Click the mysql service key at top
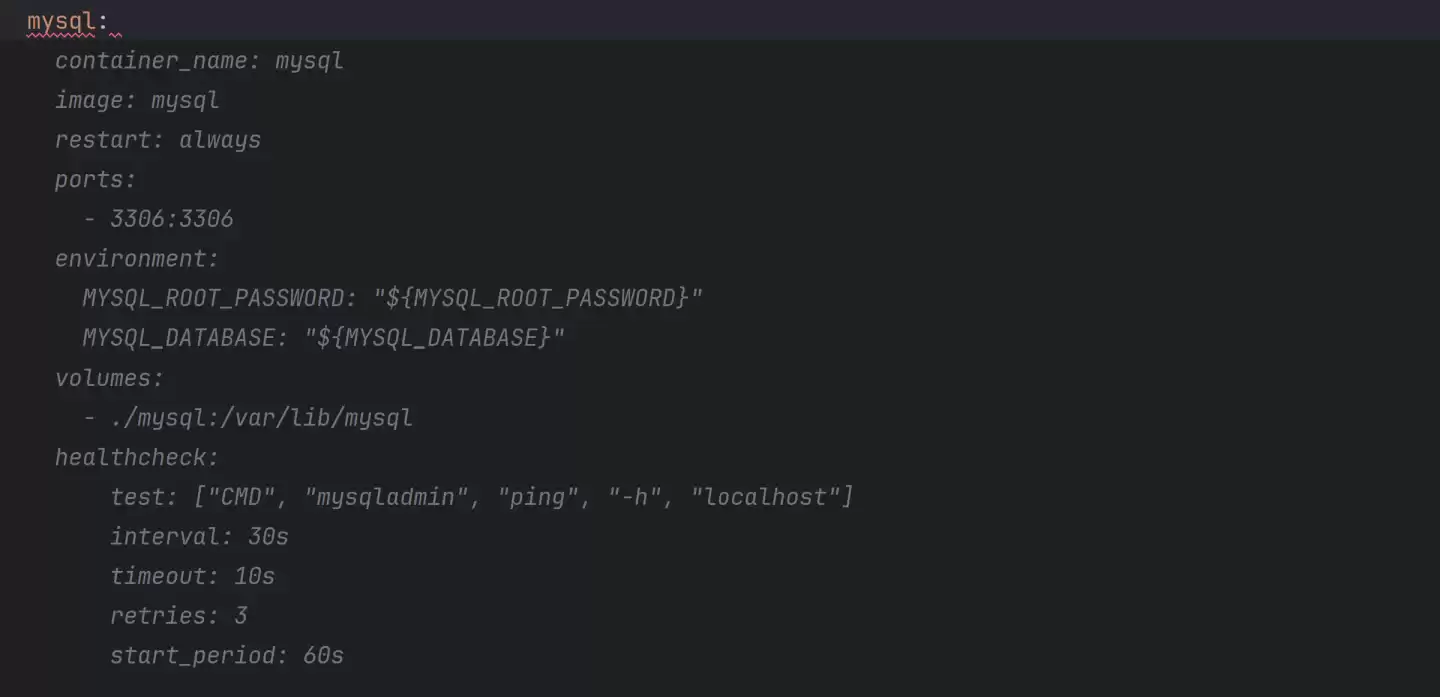The height and width of the screenshot is (697, 1440). 61,22
